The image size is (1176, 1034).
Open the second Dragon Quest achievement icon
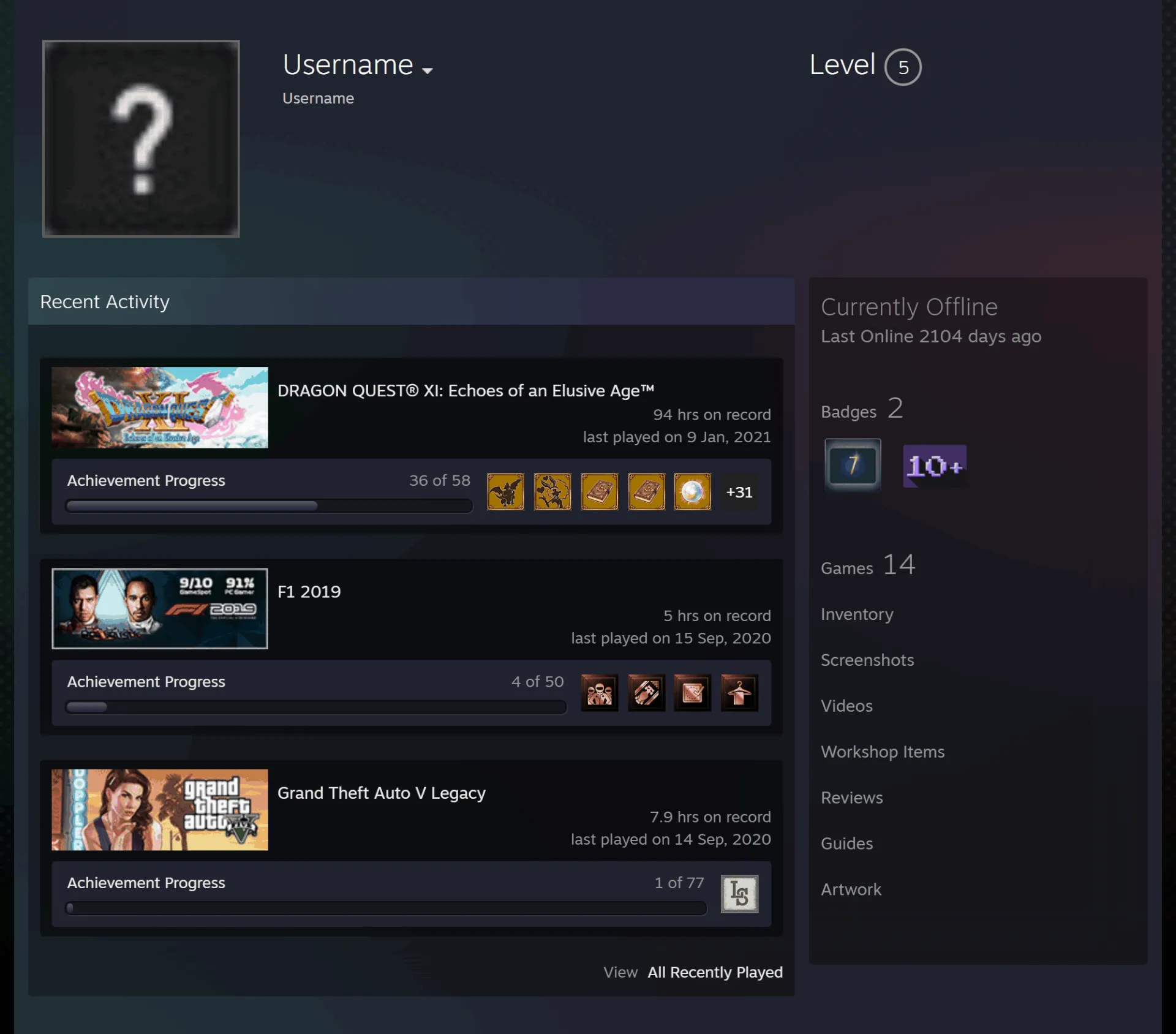pyautogui.click(x=552, y=491)
